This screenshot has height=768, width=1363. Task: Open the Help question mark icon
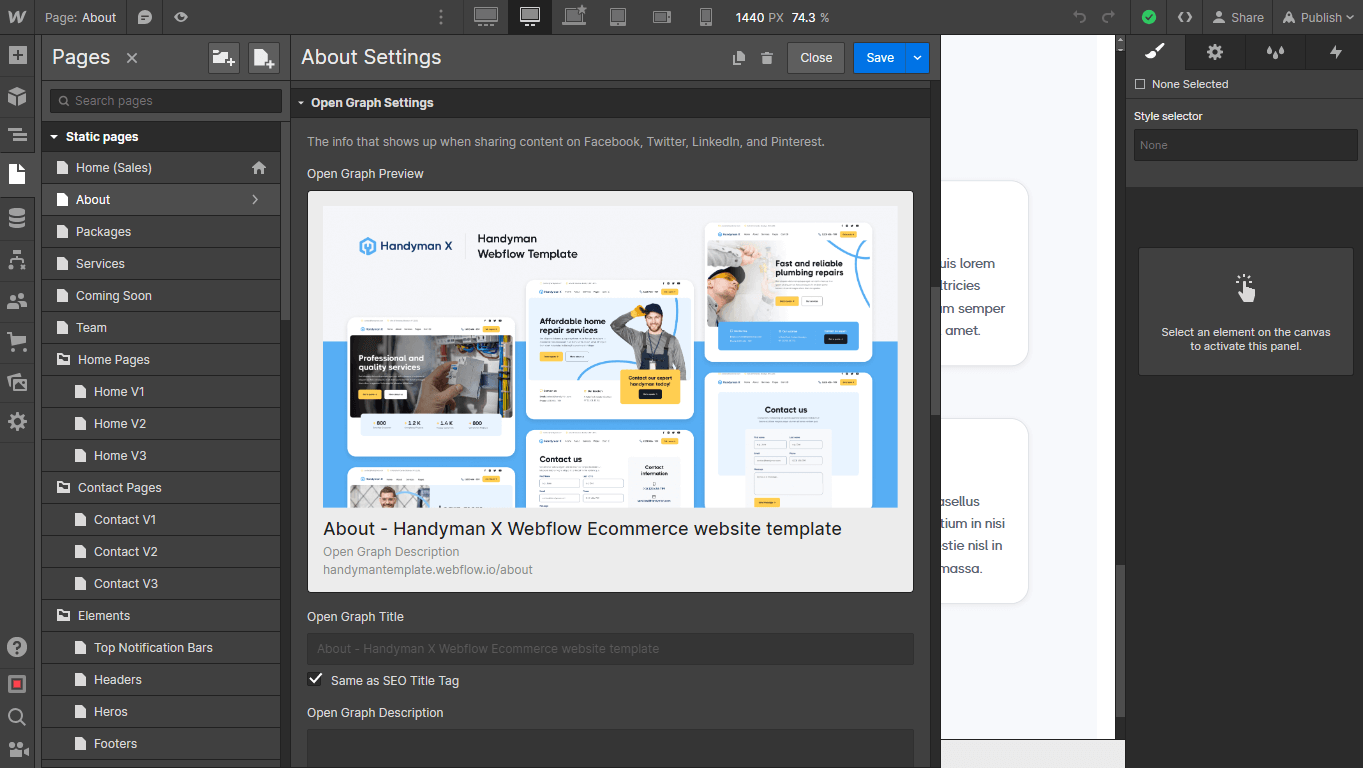point(17,647)
